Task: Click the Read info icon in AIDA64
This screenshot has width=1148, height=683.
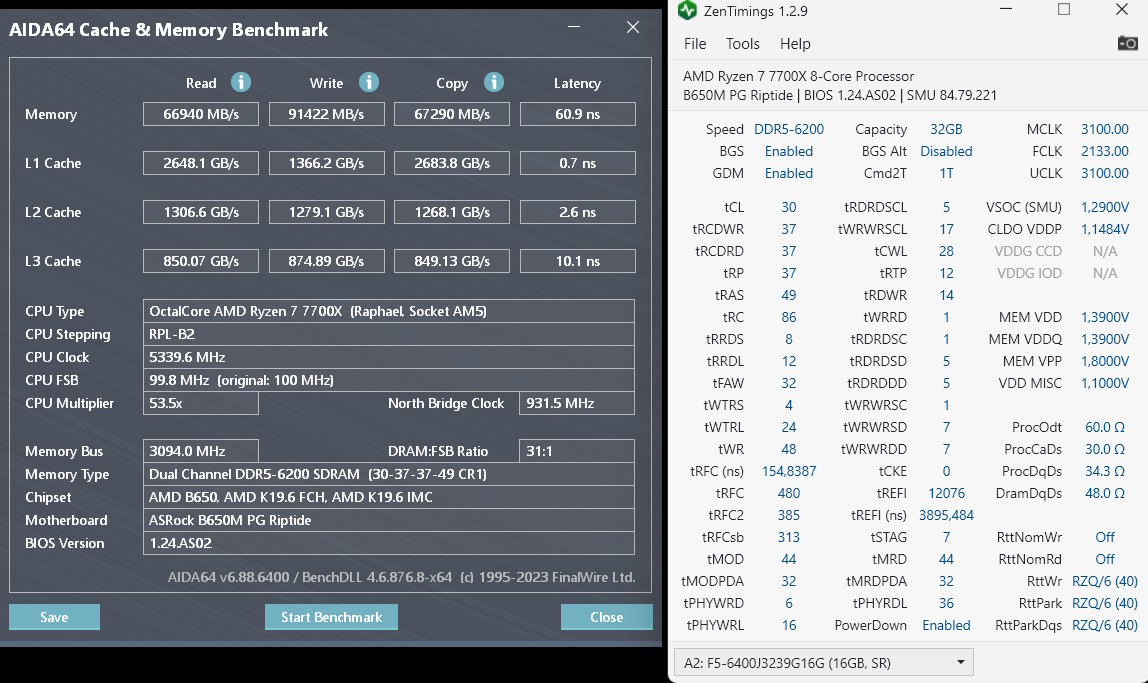Action: click(241, 82)
